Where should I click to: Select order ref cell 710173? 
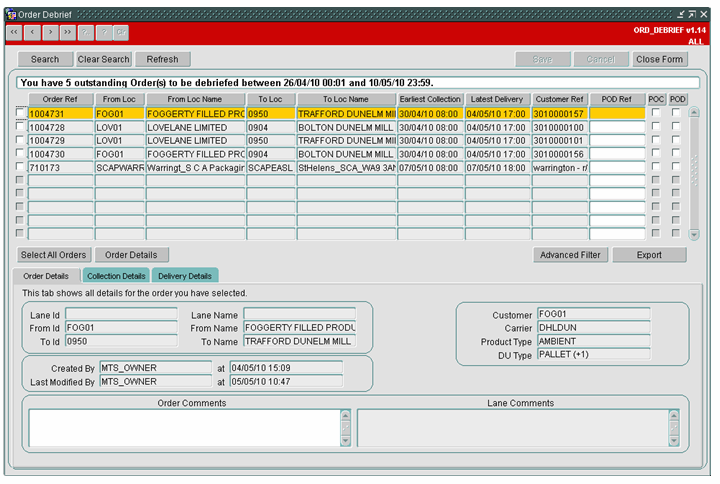[61, 168]
